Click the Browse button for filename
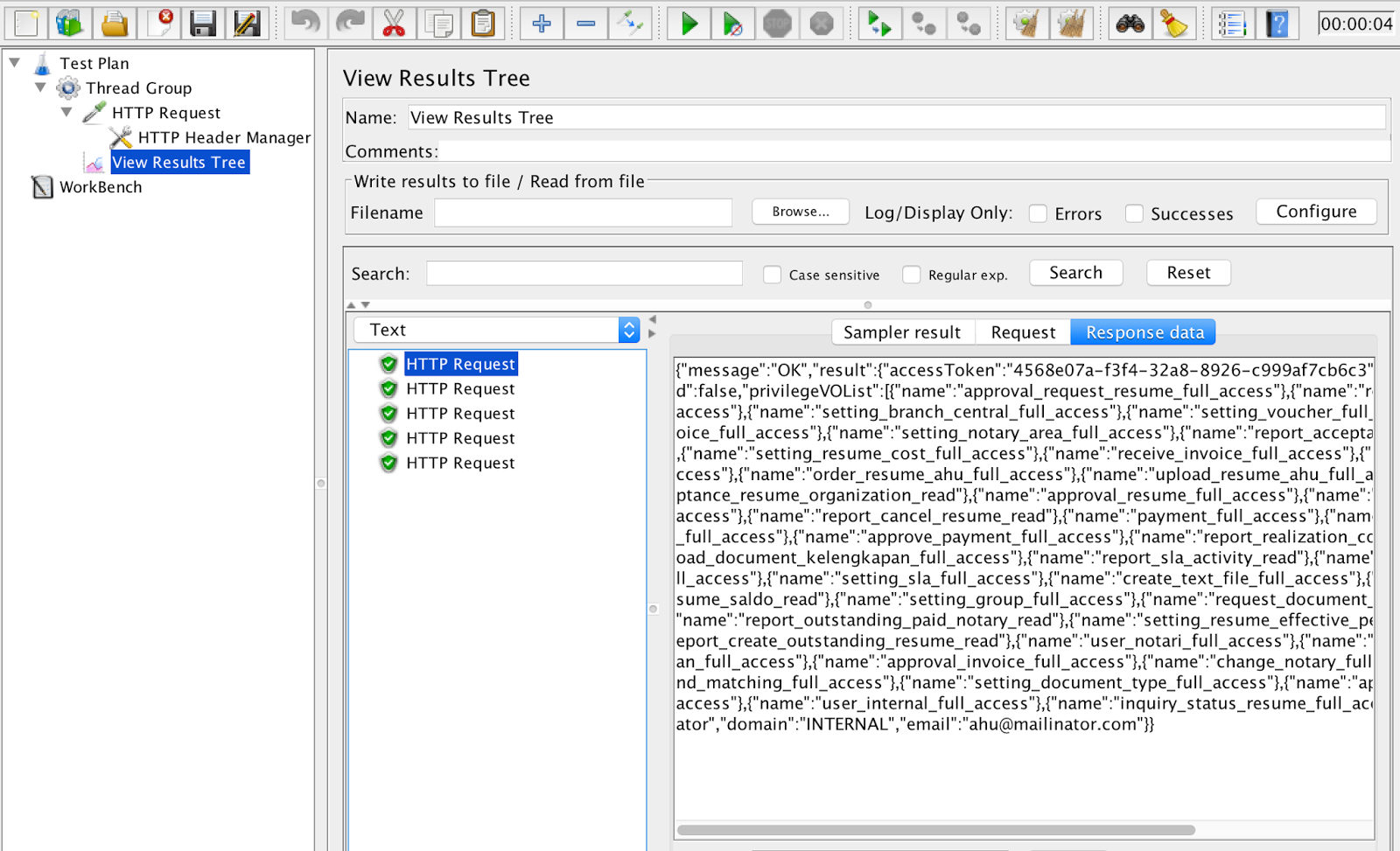Viewport: 1400px width, 851px height. pos(800,212)
